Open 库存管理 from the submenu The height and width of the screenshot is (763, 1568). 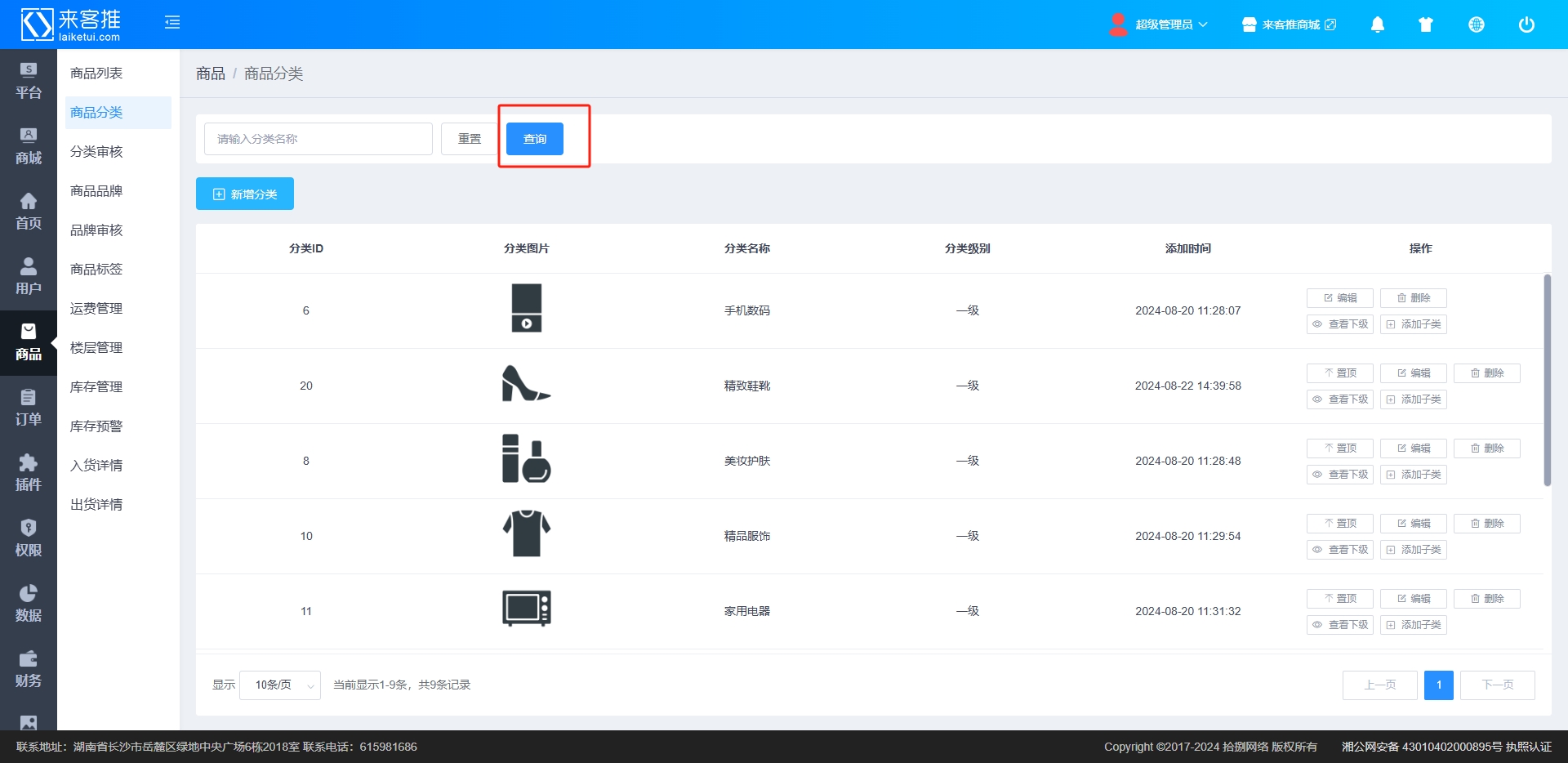point(96,387)
